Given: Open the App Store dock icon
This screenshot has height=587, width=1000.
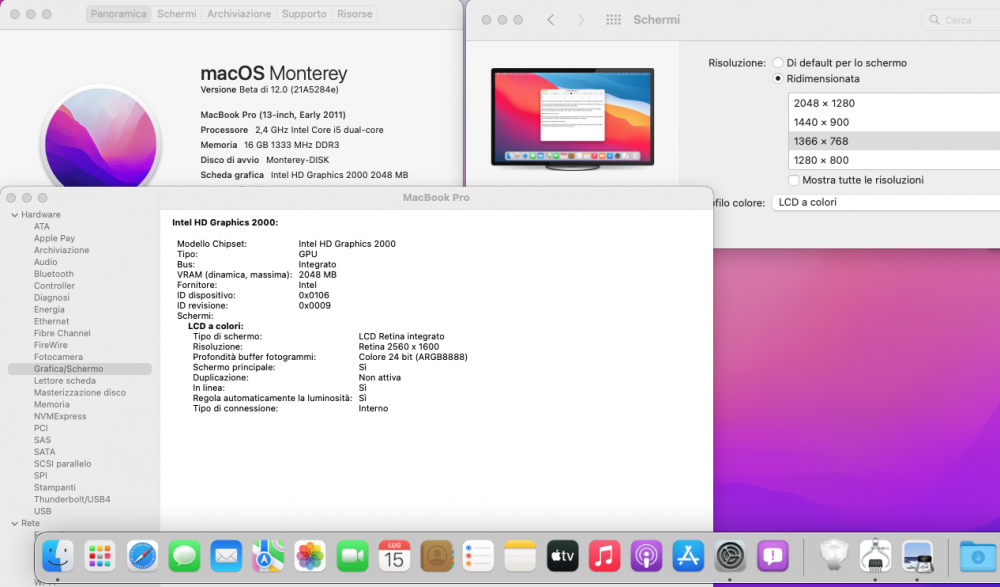Looking at the screenshot, I should (688, 556).
